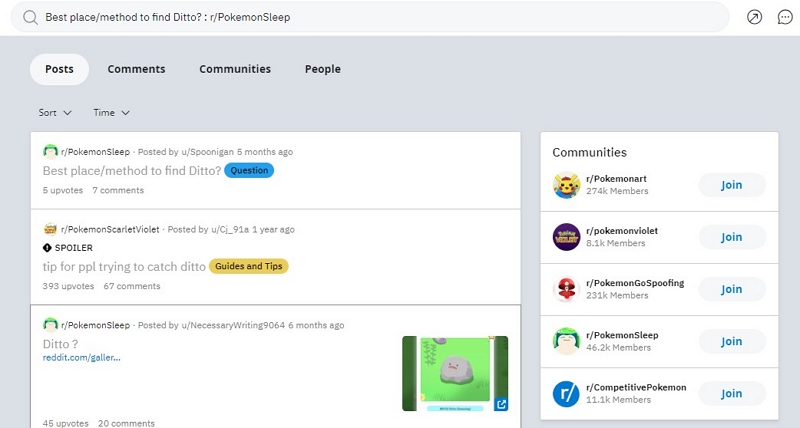Open user u/Cj_91a profile
Image resolution: width=800 pixels, height=428 pixels.
(230, 230)
